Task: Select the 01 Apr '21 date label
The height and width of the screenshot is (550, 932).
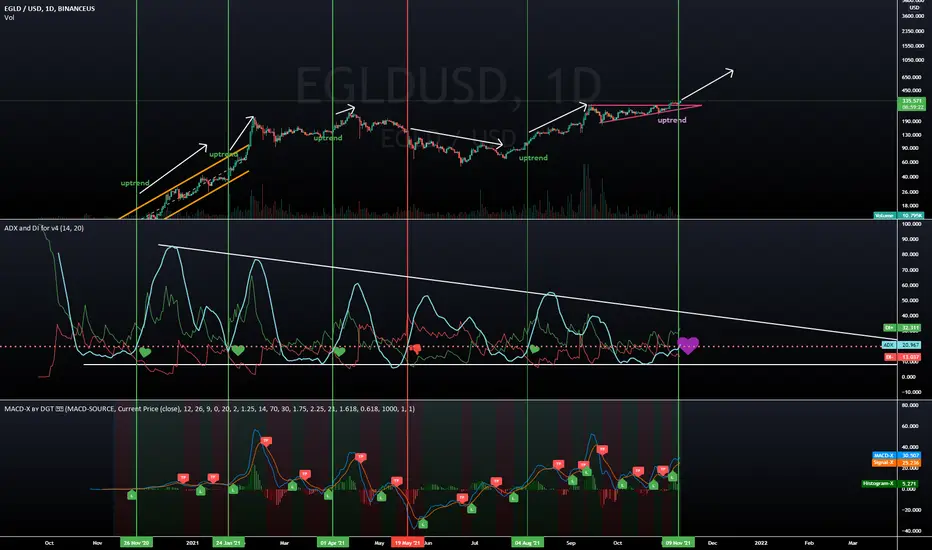Action: coord(332,543)
